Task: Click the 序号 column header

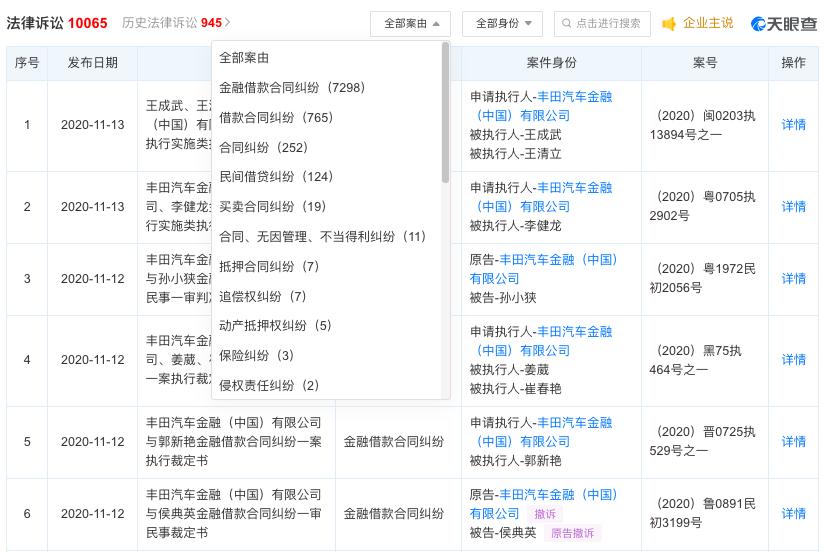Action: [27, 63]
